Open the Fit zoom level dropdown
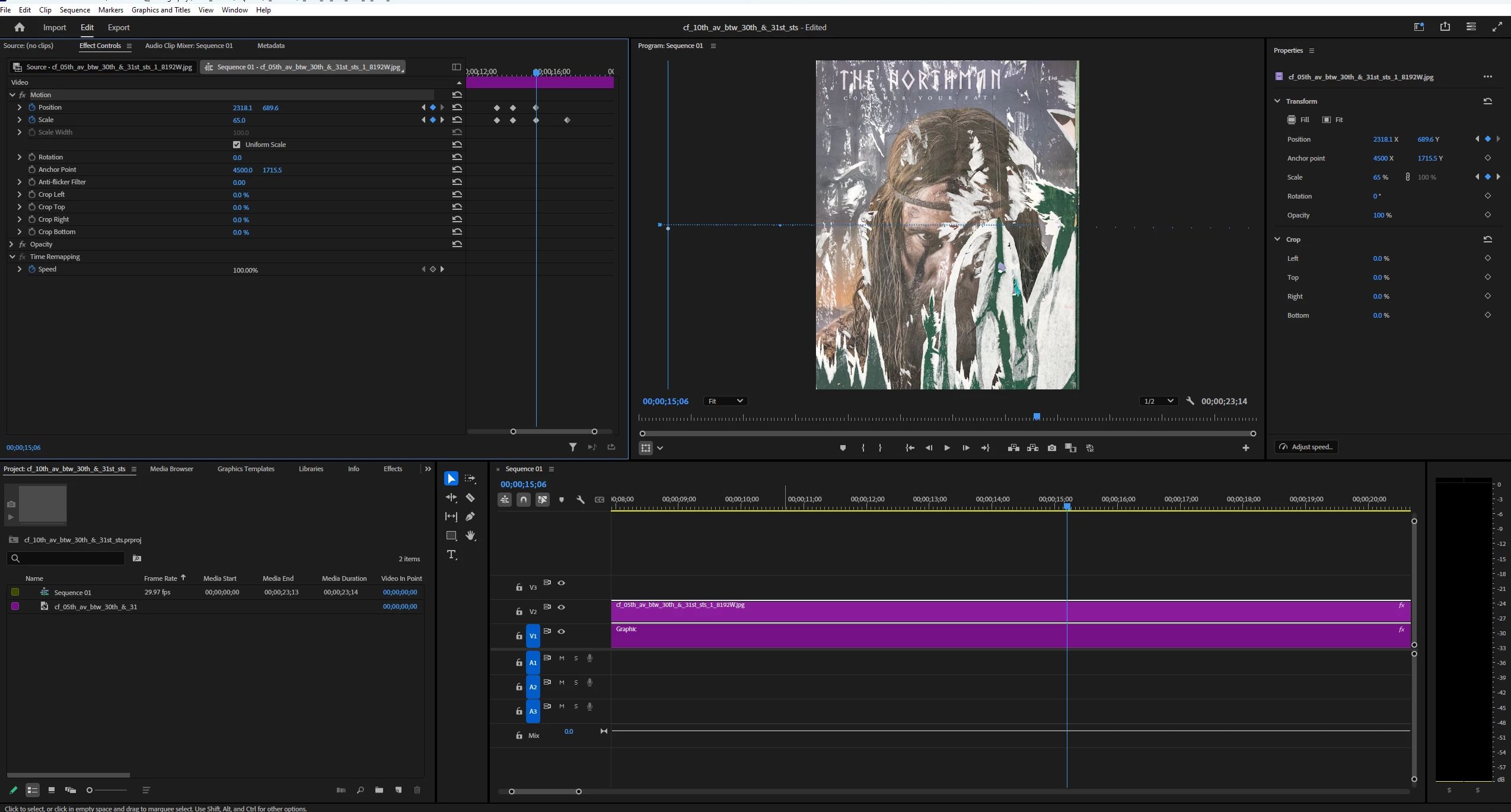 [725, 401]
